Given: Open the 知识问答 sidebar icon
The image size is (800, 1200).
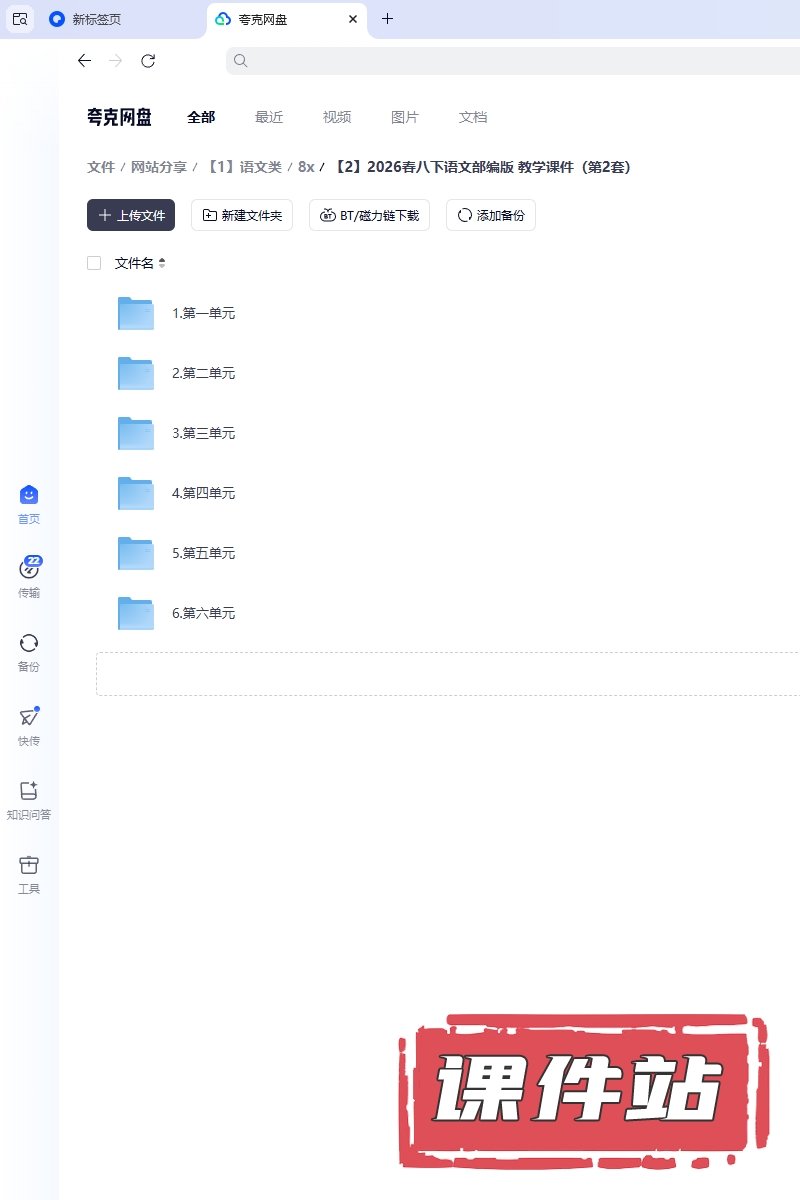Looking at the screenshot, I should 29,791.
